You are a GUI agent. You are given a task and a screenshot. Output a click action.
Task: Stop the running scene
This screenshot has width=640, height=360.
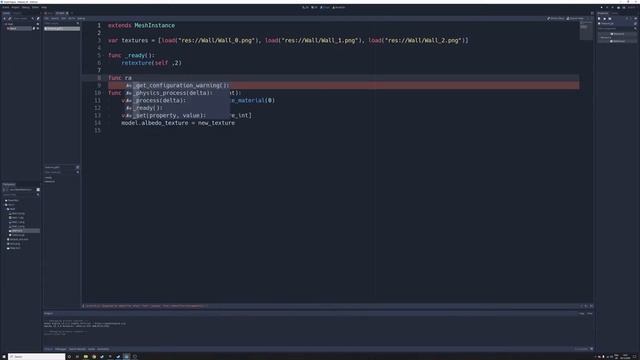pyautogui.click(x=612, y=7)
